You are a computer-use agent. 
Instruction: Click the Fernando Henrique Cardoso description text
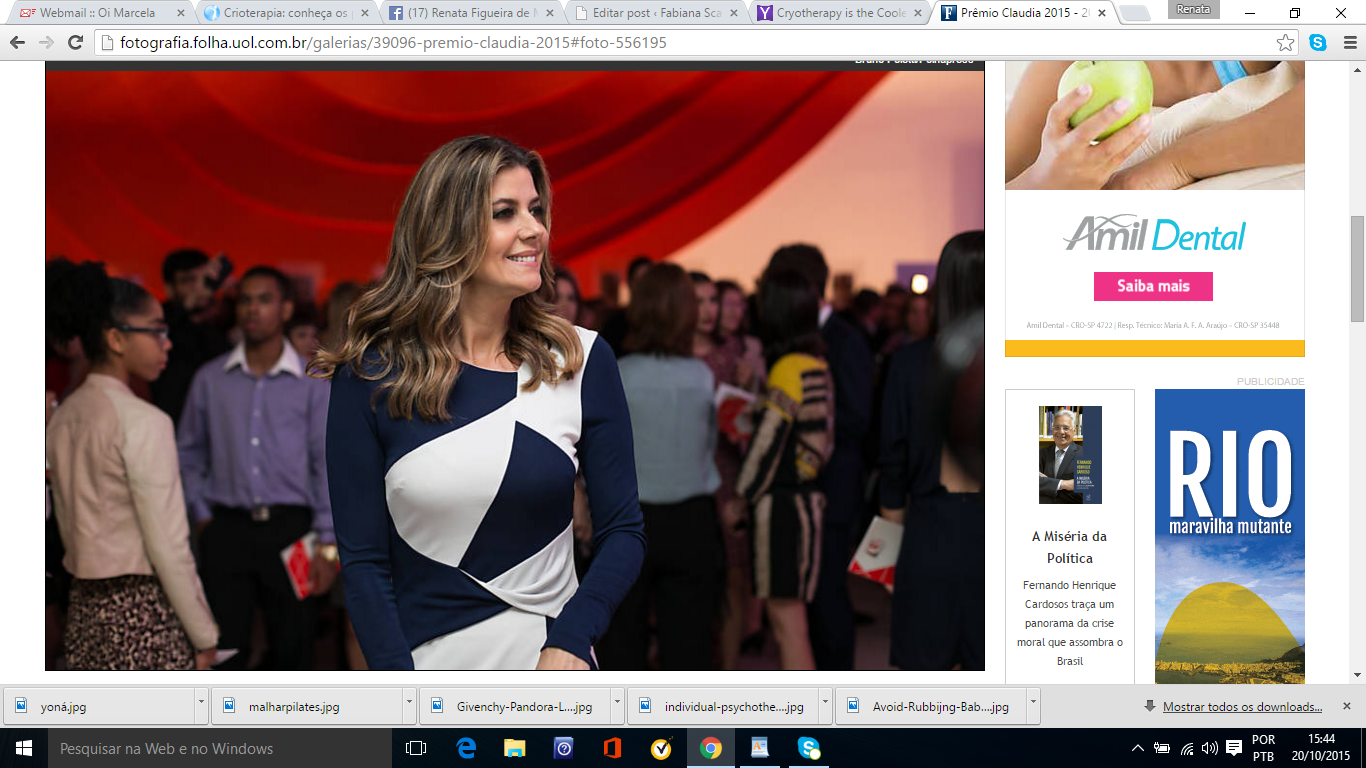tap(1069, 623)
